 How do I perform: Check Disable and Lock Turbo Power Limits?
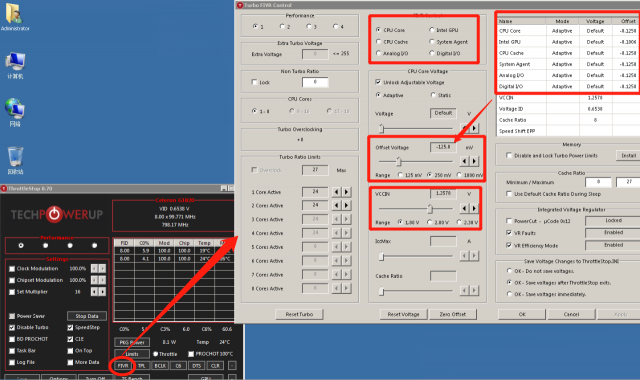(509, 156)
